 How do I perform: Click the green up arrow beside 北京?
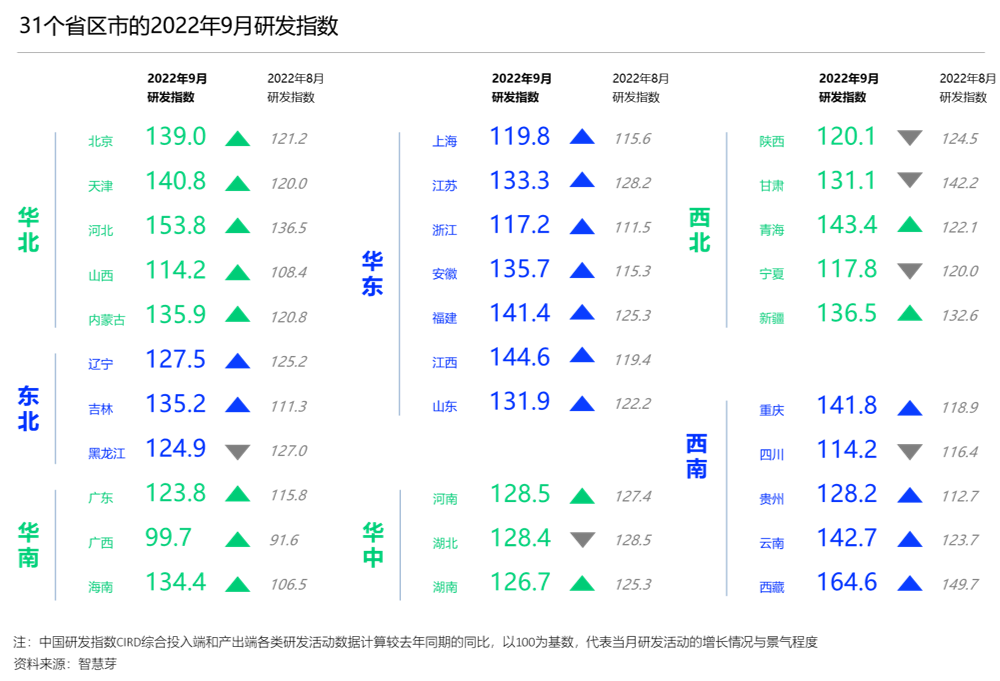pos(237,139)
